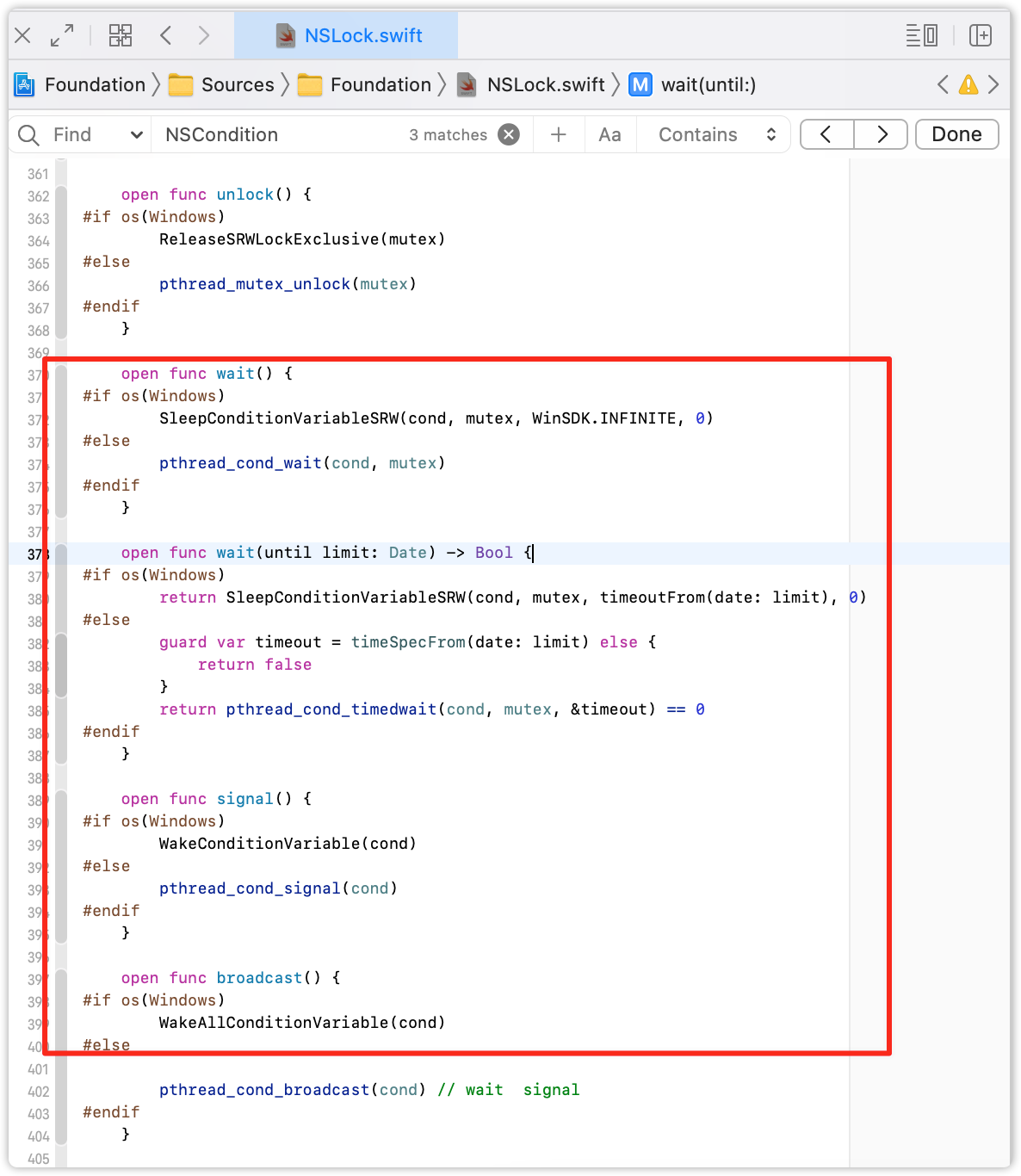
Task: Click the "open func signal()" declaration
Action: pyautogui.click(x=216, y=799)
